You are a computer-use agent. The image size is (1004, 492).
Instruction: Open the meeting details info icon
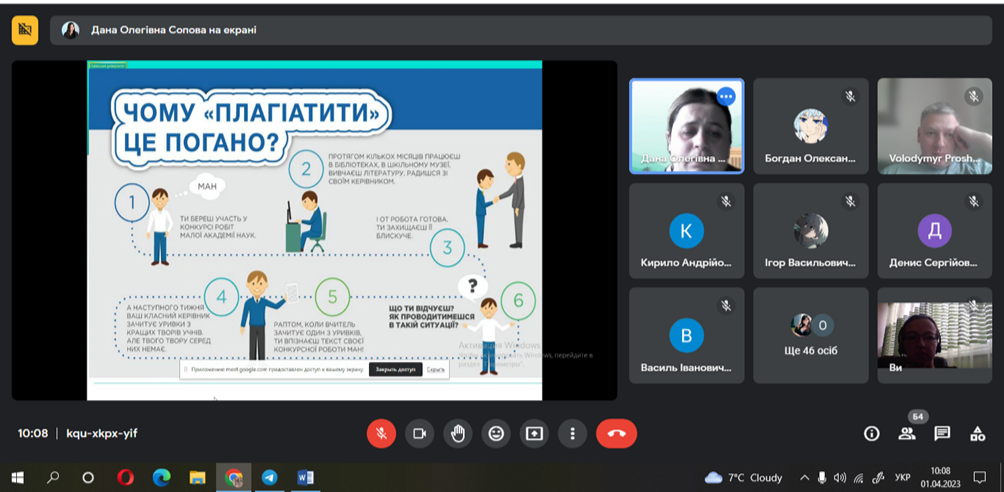point(872,433)
